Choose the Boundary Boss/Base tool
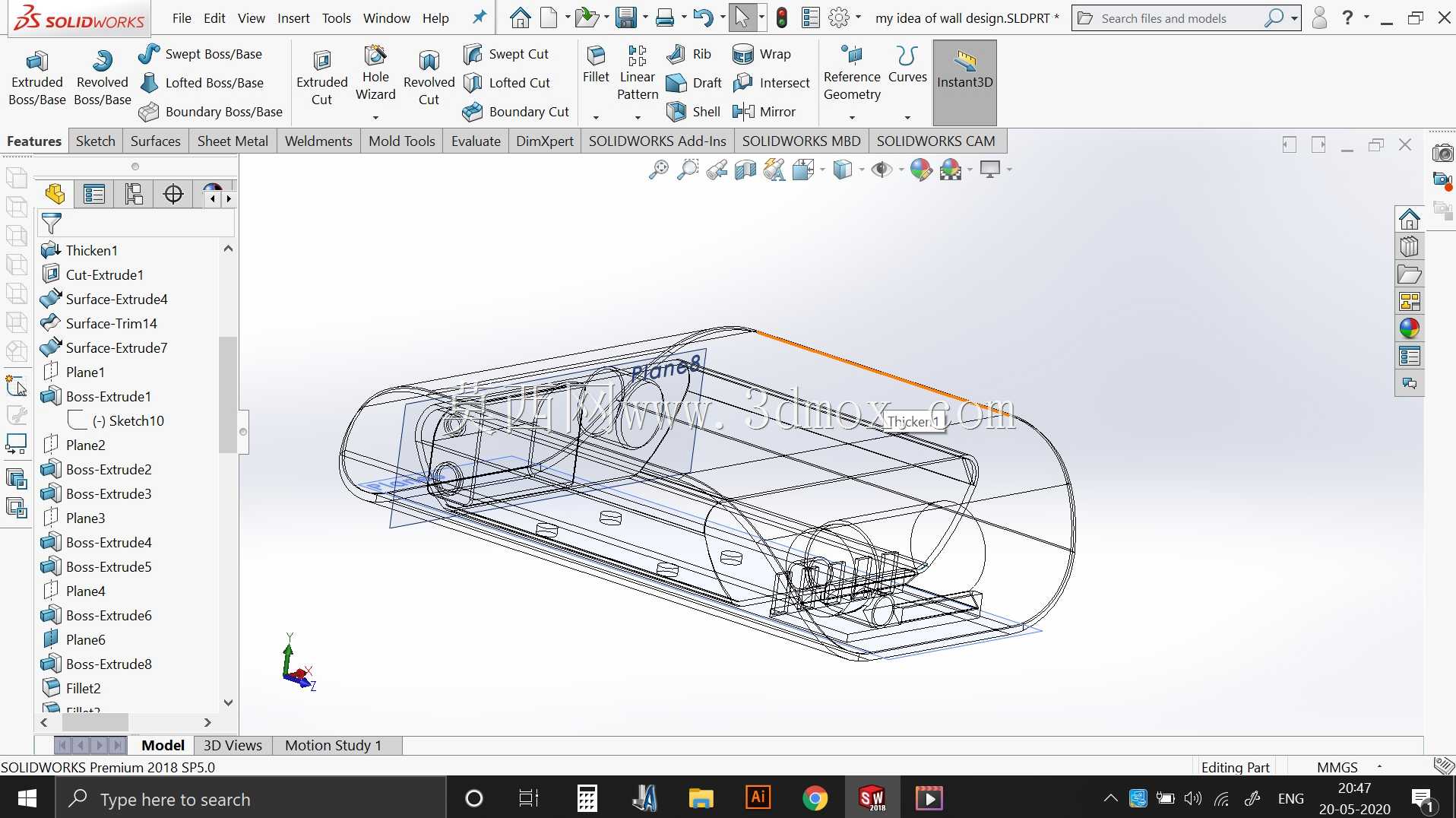The height and width of the screenshot is (818, 1456). pos(211,112)
